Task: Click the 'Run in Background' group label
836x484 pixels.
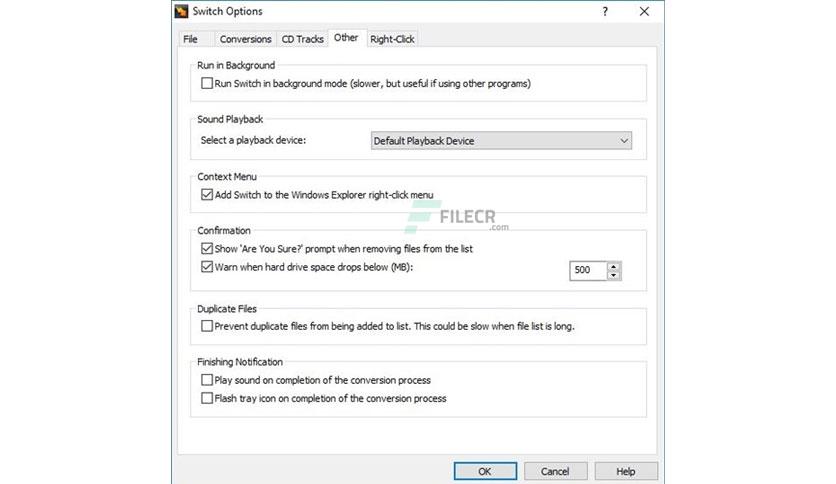Action: [x=236, y=65]
